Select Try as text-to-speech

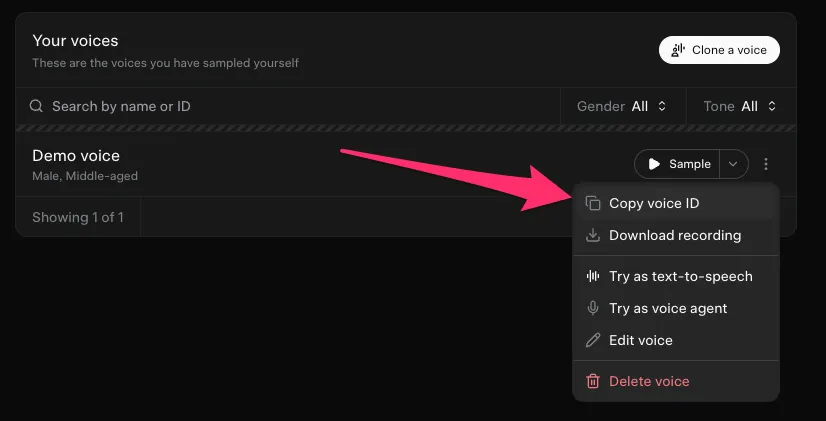676,276
